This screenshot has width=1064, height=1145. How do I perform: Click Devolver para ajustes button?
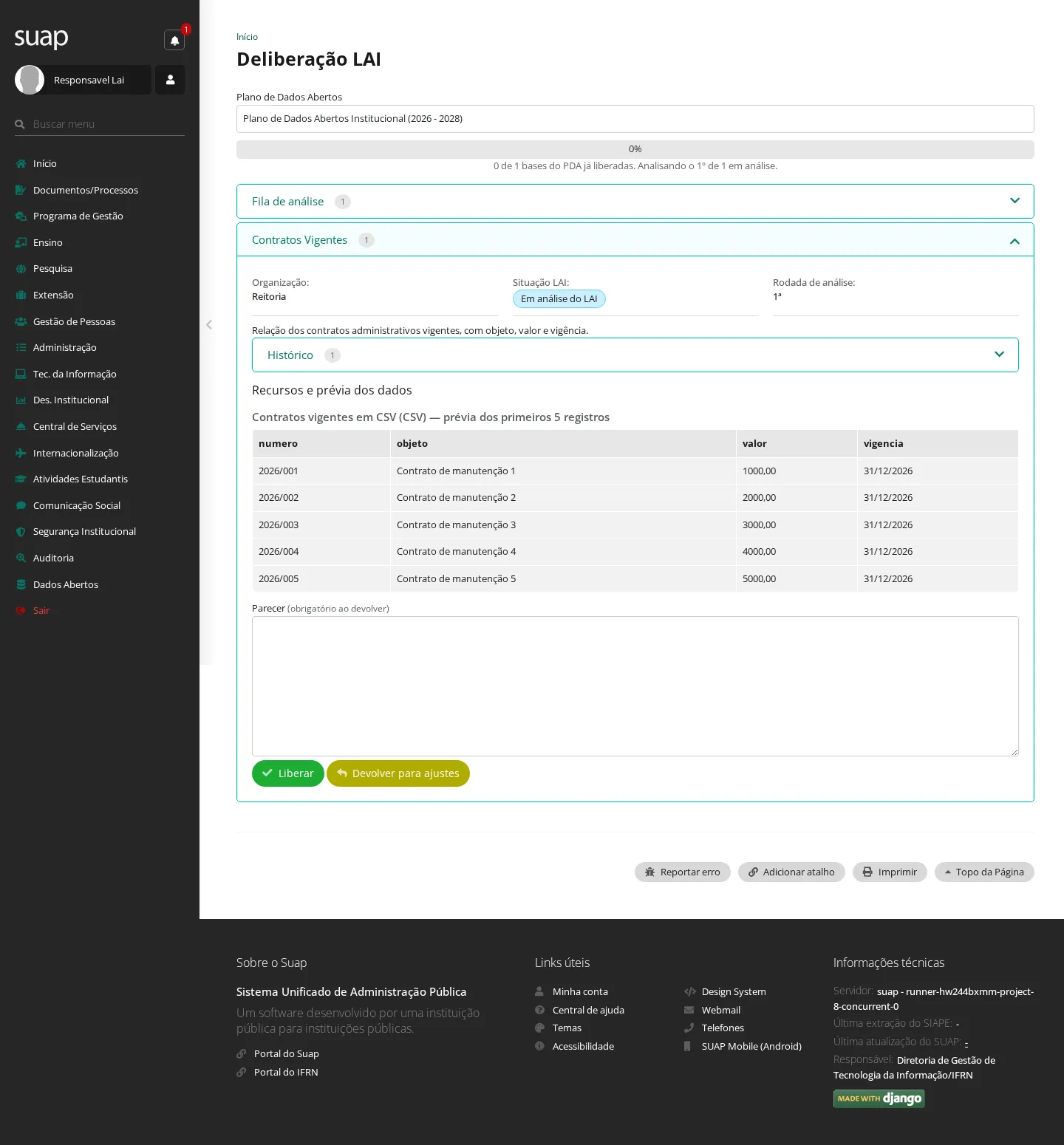[398, 773]
